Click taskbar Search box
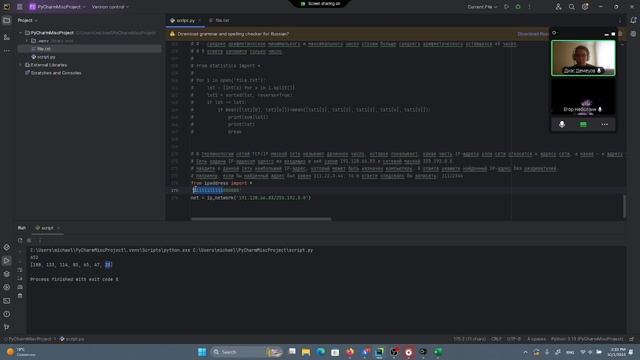This screenshot has height=360, width=640. pos(247,352)
